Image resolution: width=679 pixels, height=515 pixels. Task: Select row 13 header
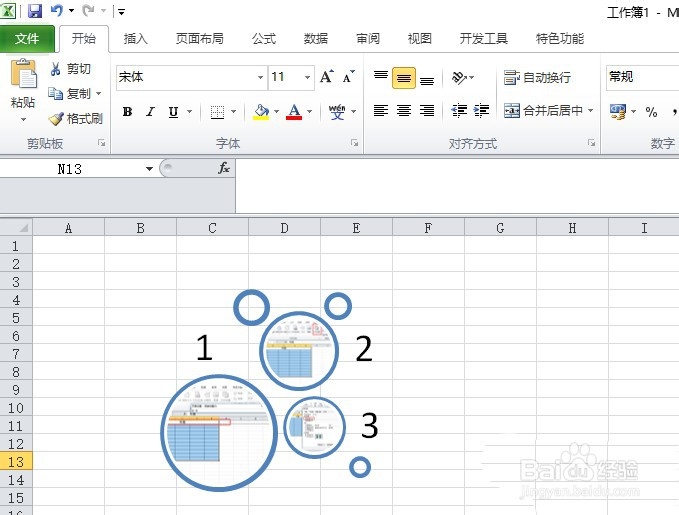16,462
